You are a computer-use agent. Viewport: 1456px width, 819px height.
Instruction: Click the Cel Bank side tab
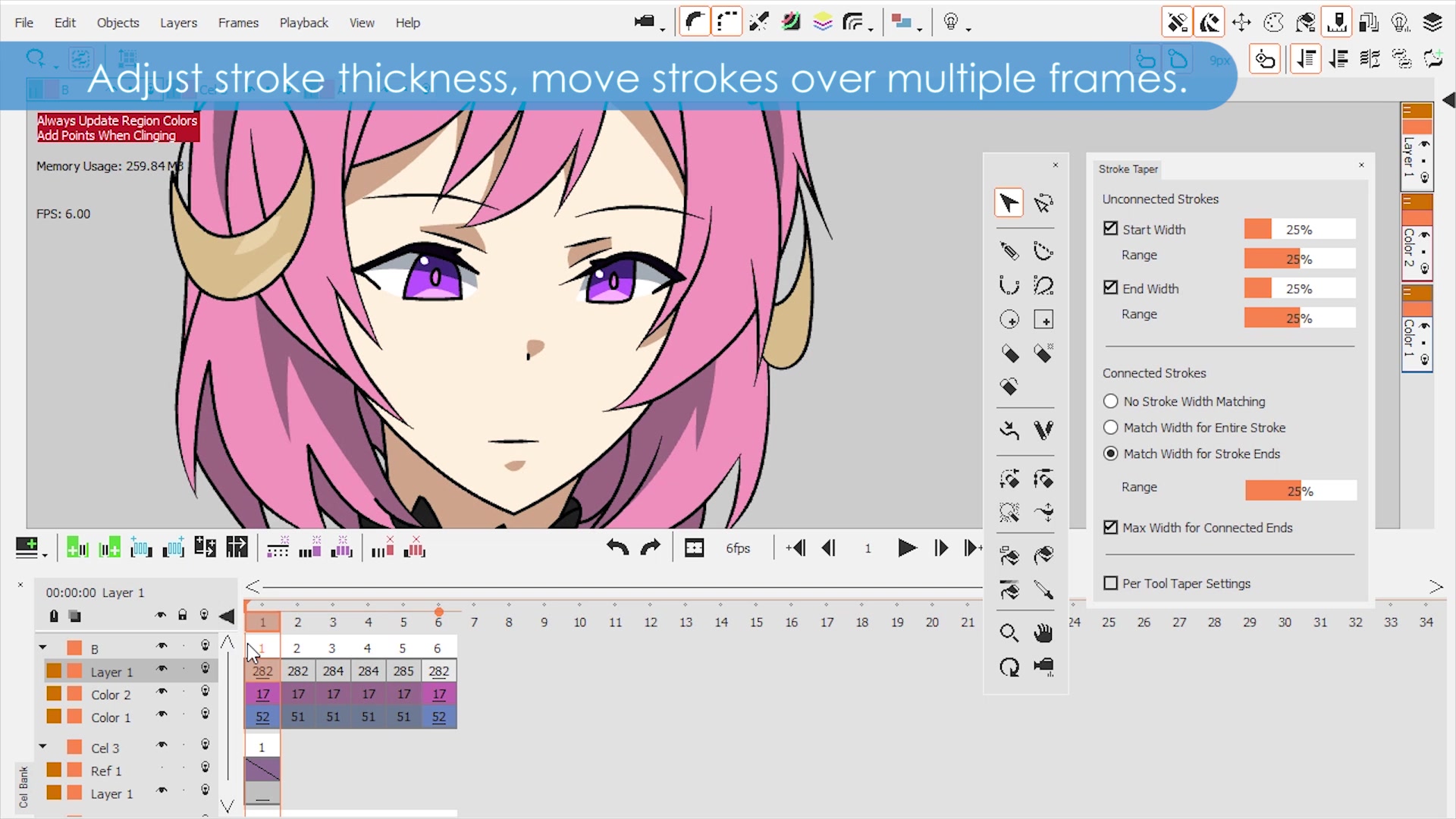click(x=24, y=786)
